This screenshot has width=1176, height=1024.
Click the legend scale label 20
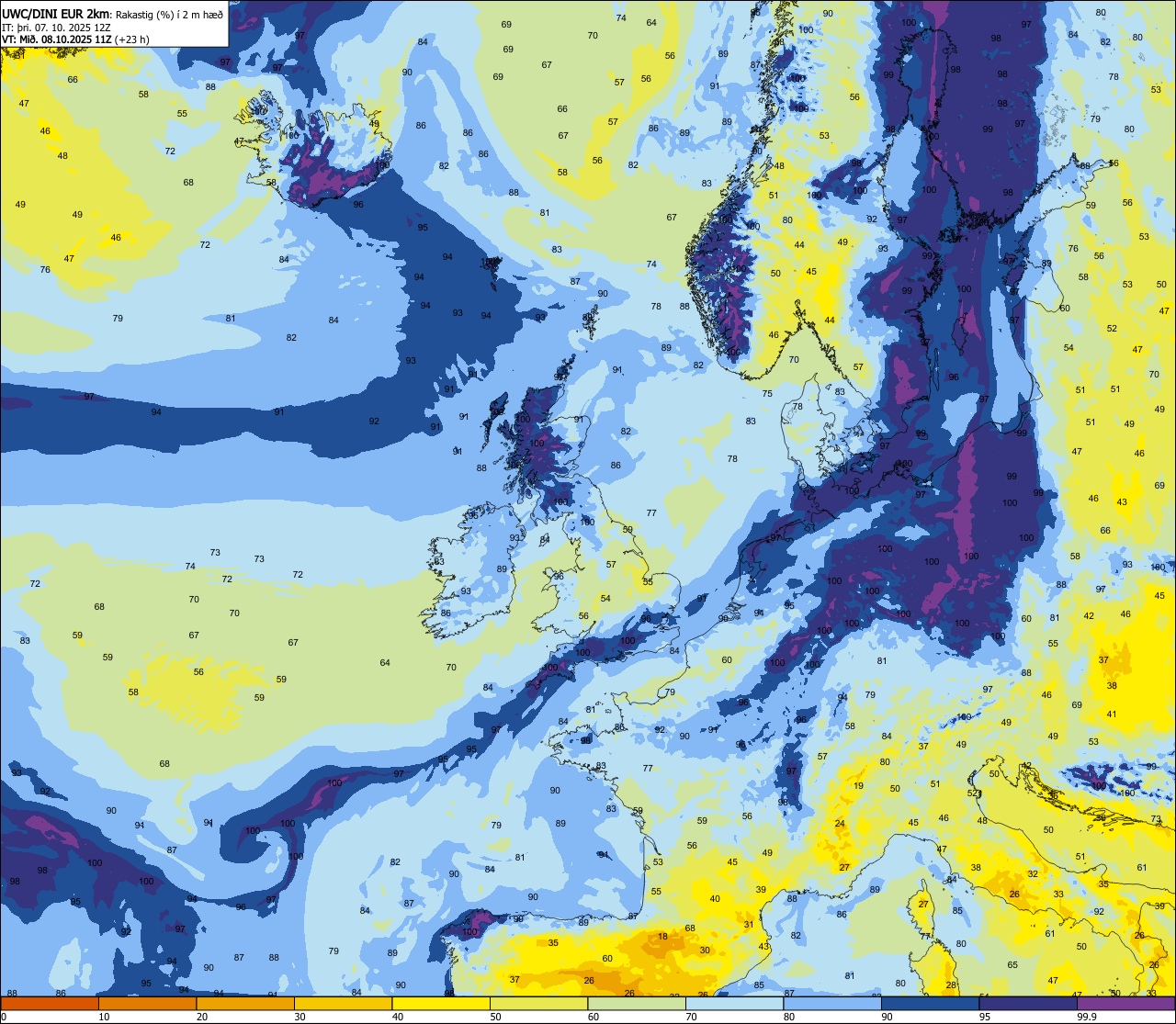202,1017
